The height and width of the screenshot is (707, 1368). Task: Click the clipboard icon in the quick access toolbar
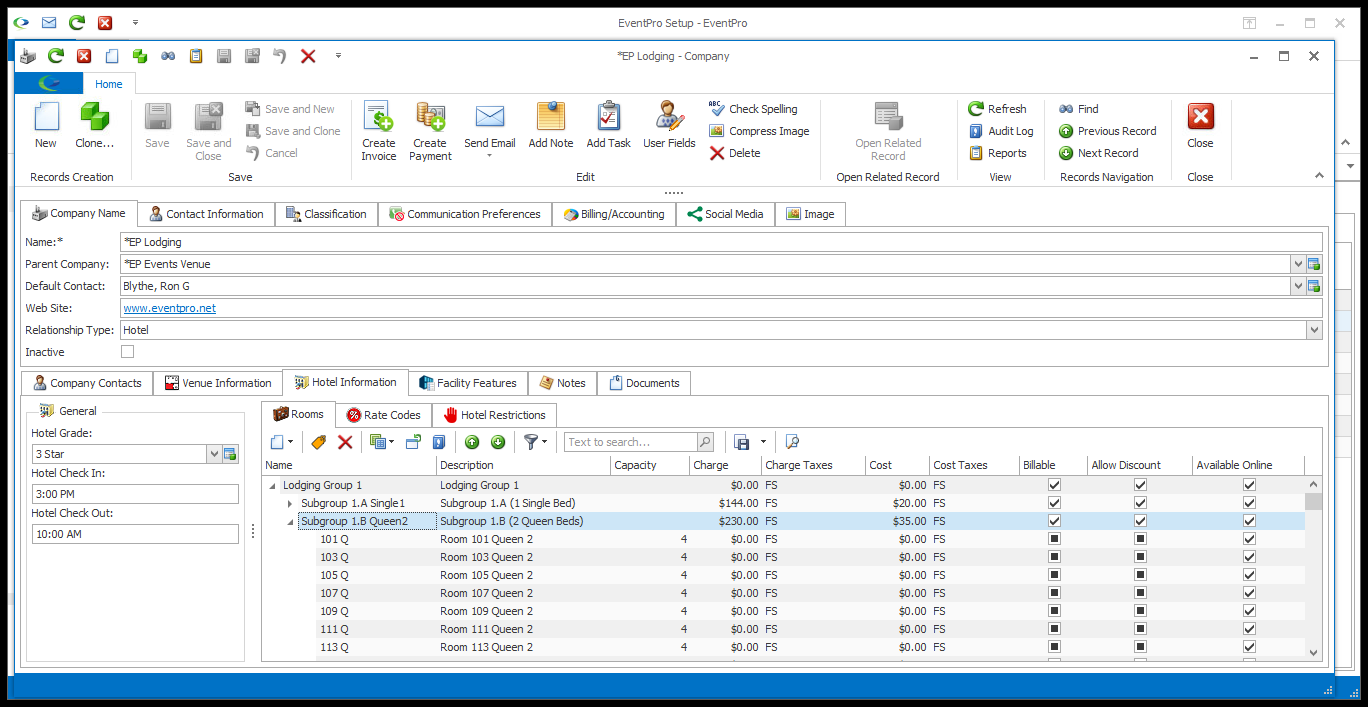[x=196, y=56]
